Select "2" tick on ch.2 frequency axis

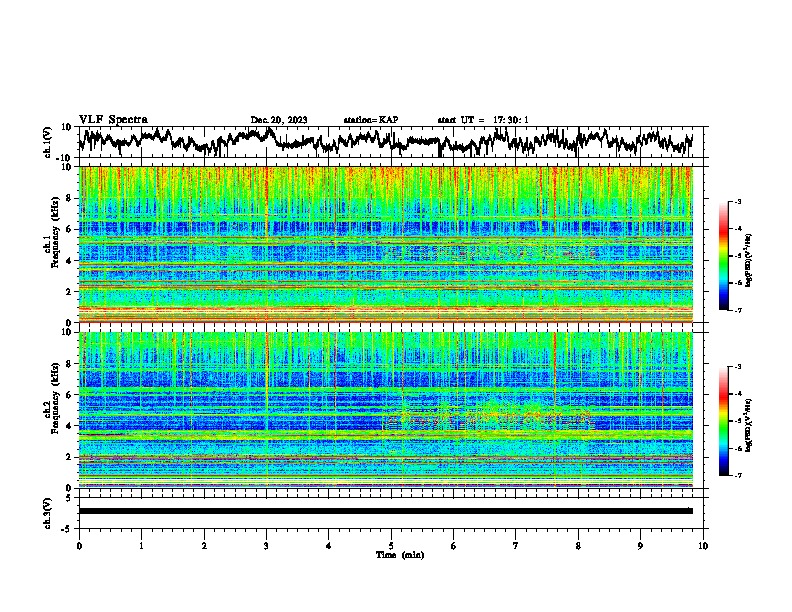click(x=69, y=457)
